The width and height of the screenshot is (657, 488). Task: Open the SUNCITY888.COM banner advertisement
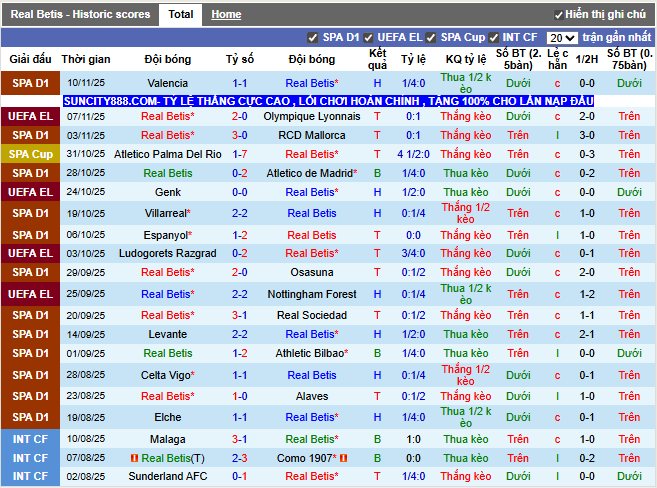coord(328,101)
